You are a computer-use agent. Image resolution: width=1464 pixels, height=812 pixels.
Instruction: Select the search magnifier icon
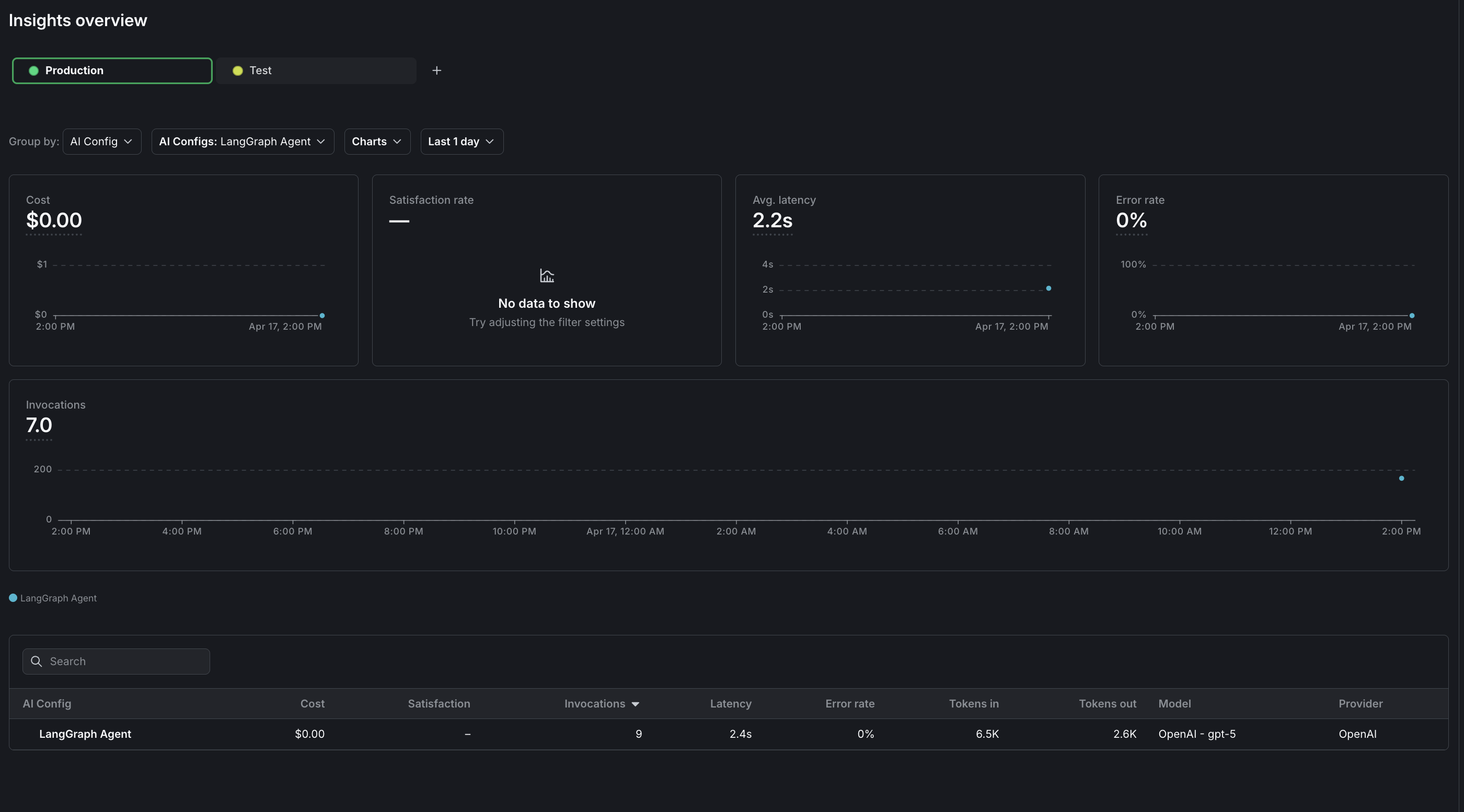pyautogui.click(x=36, y=661)
